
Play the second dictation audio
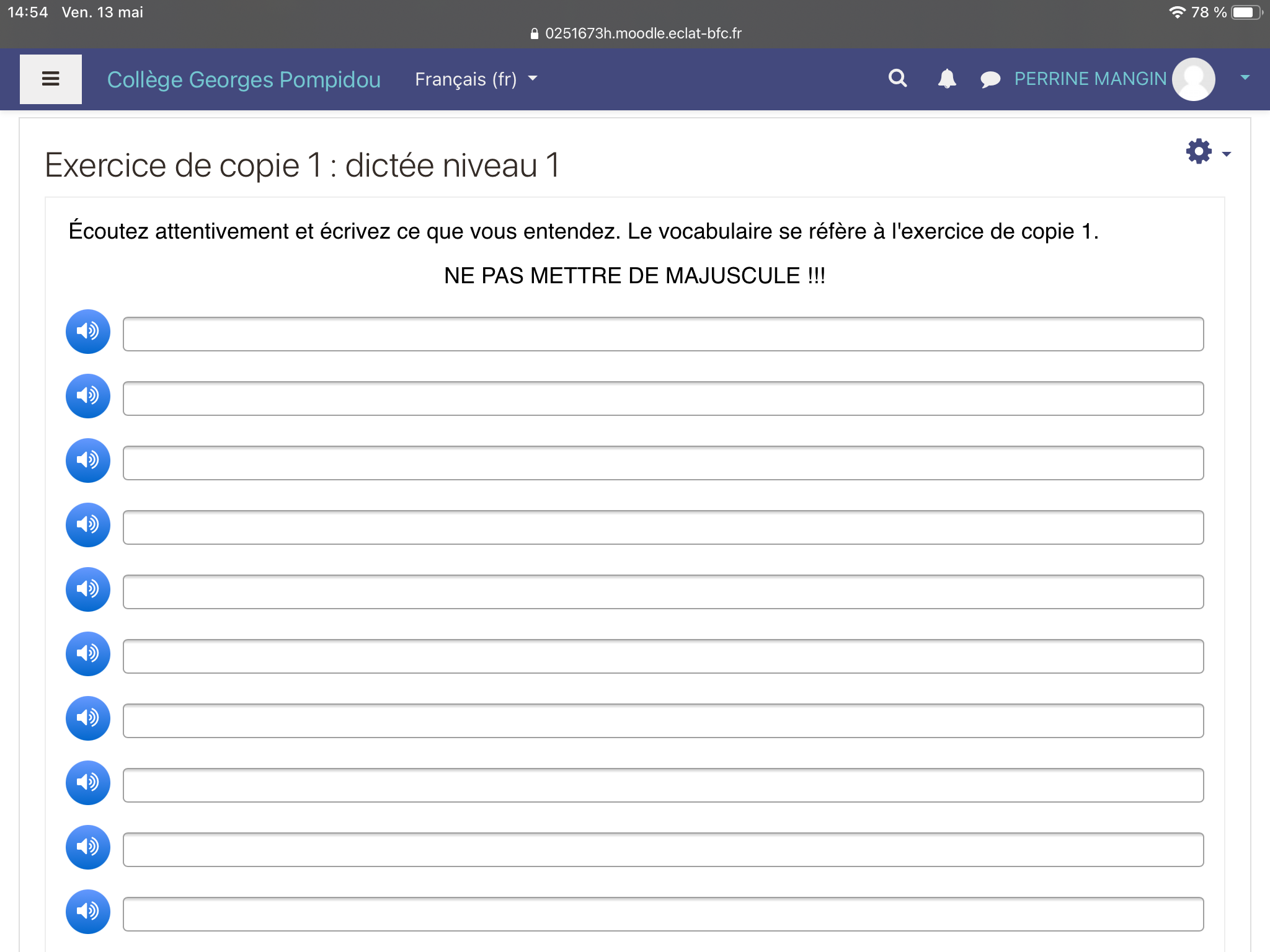pos(88,396)
